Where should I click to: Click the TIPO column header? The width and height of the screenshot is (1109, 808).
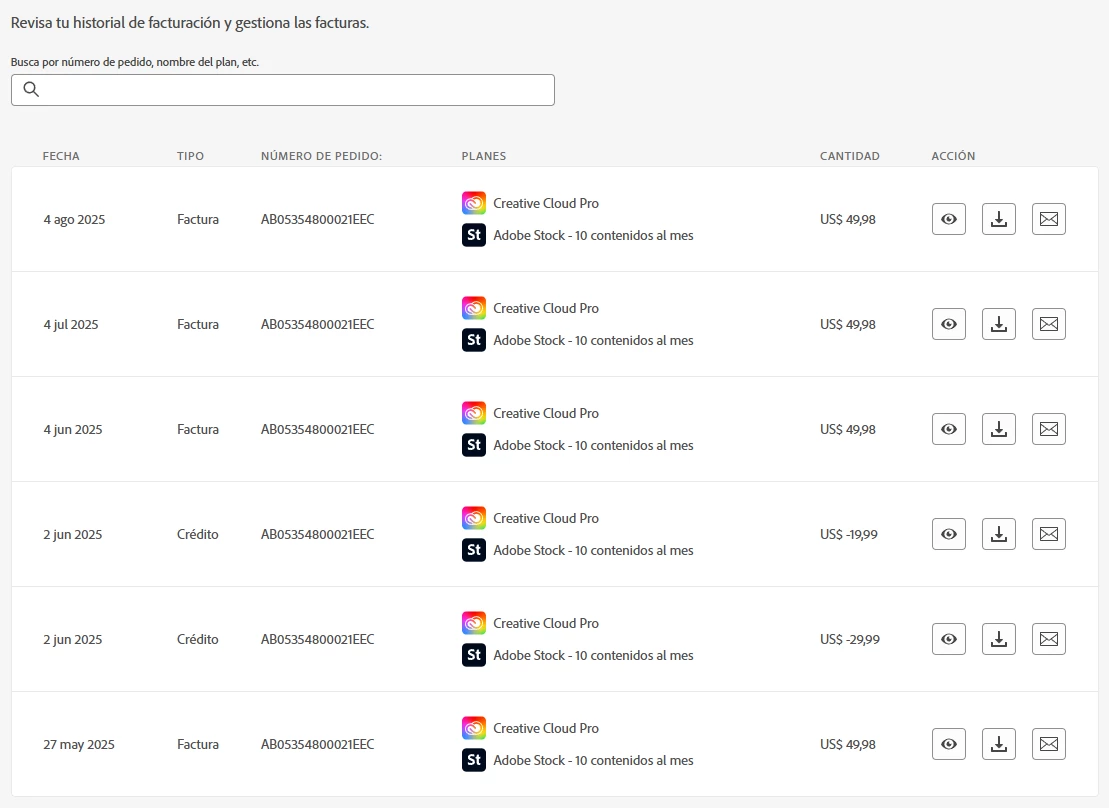(x=190, y=156)
